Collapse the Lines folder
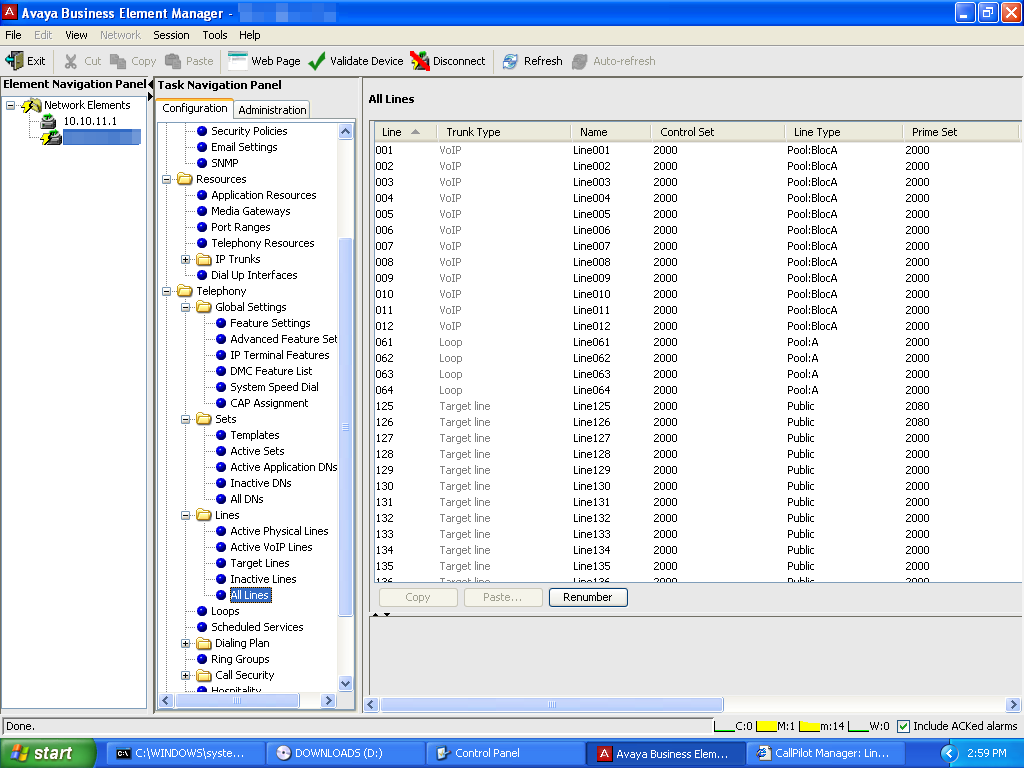The width and height of the screenshot is (1024, 768). coord(185,515)
